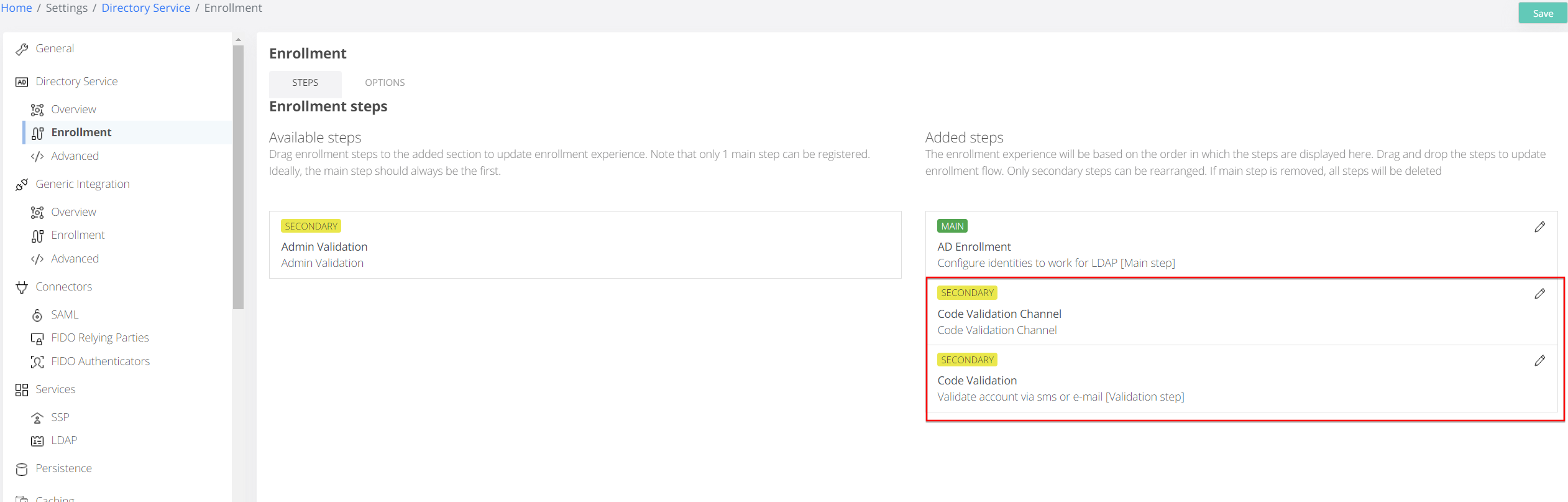
Task: Click FIDO Relying Parties icon
Action: pyautogui.click(x=37, y=338)
